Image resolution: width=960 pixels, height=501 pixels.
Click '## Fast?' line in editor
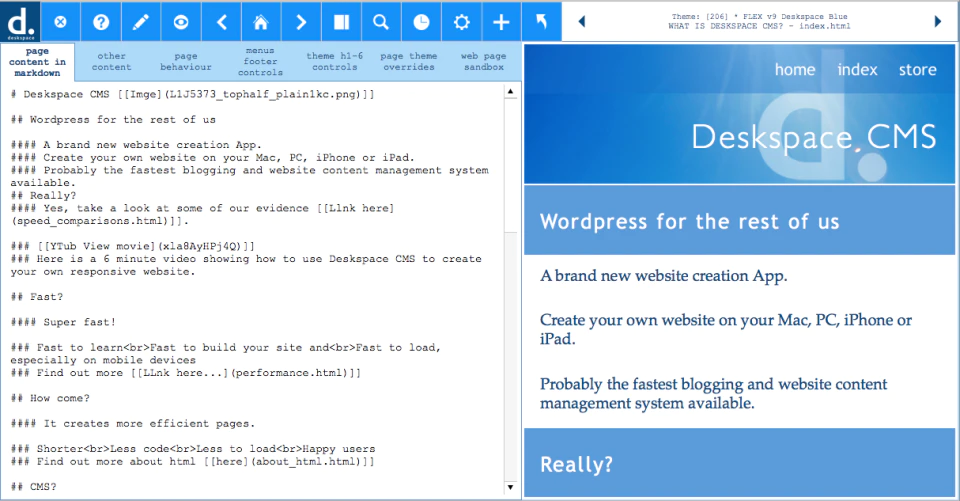click(37, 297)
